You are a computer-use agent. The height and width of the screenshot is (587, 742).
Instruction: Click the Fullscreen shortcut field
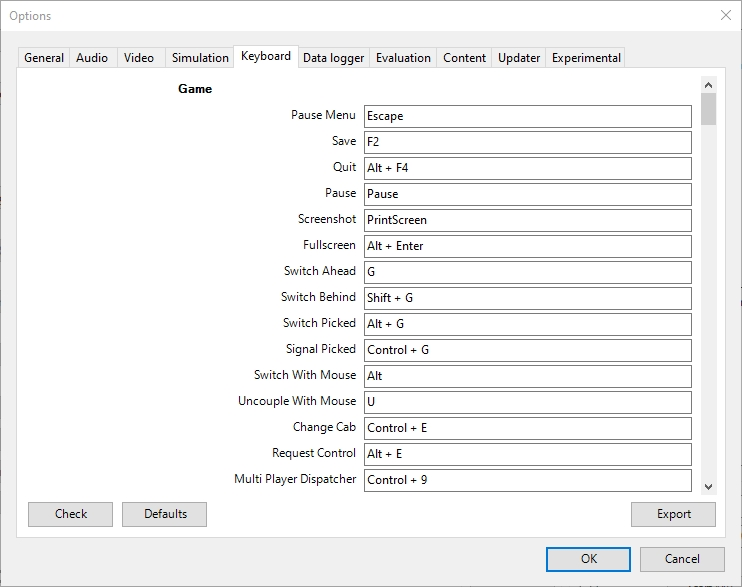point(527,246)
